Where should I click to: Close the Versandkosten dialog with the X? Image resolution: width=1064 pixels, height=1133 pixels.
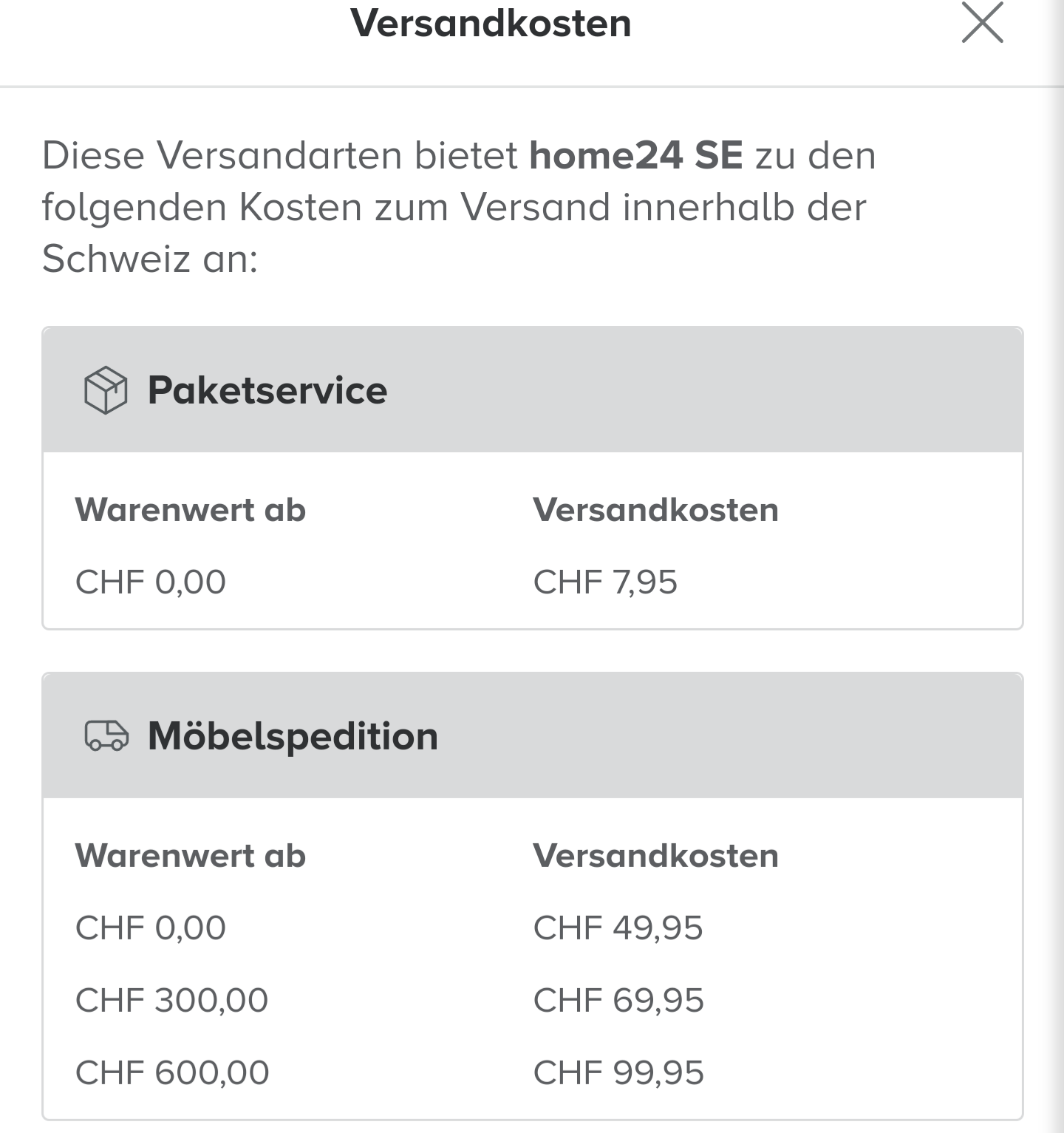[x=982, y=24]
